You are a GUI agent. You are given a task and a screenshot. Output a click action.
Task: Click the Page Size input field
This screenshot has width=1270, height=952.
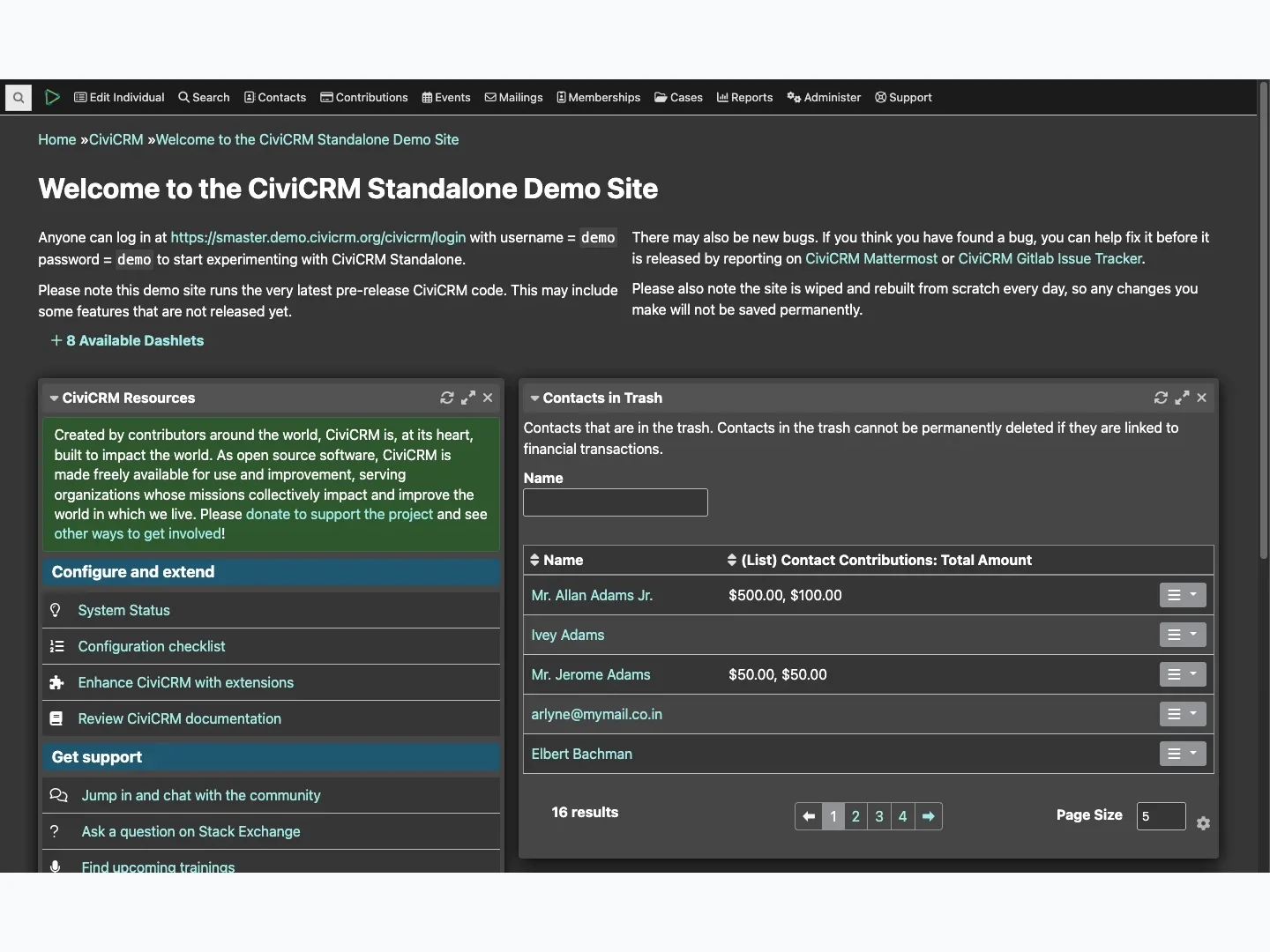coord(1161,816)
